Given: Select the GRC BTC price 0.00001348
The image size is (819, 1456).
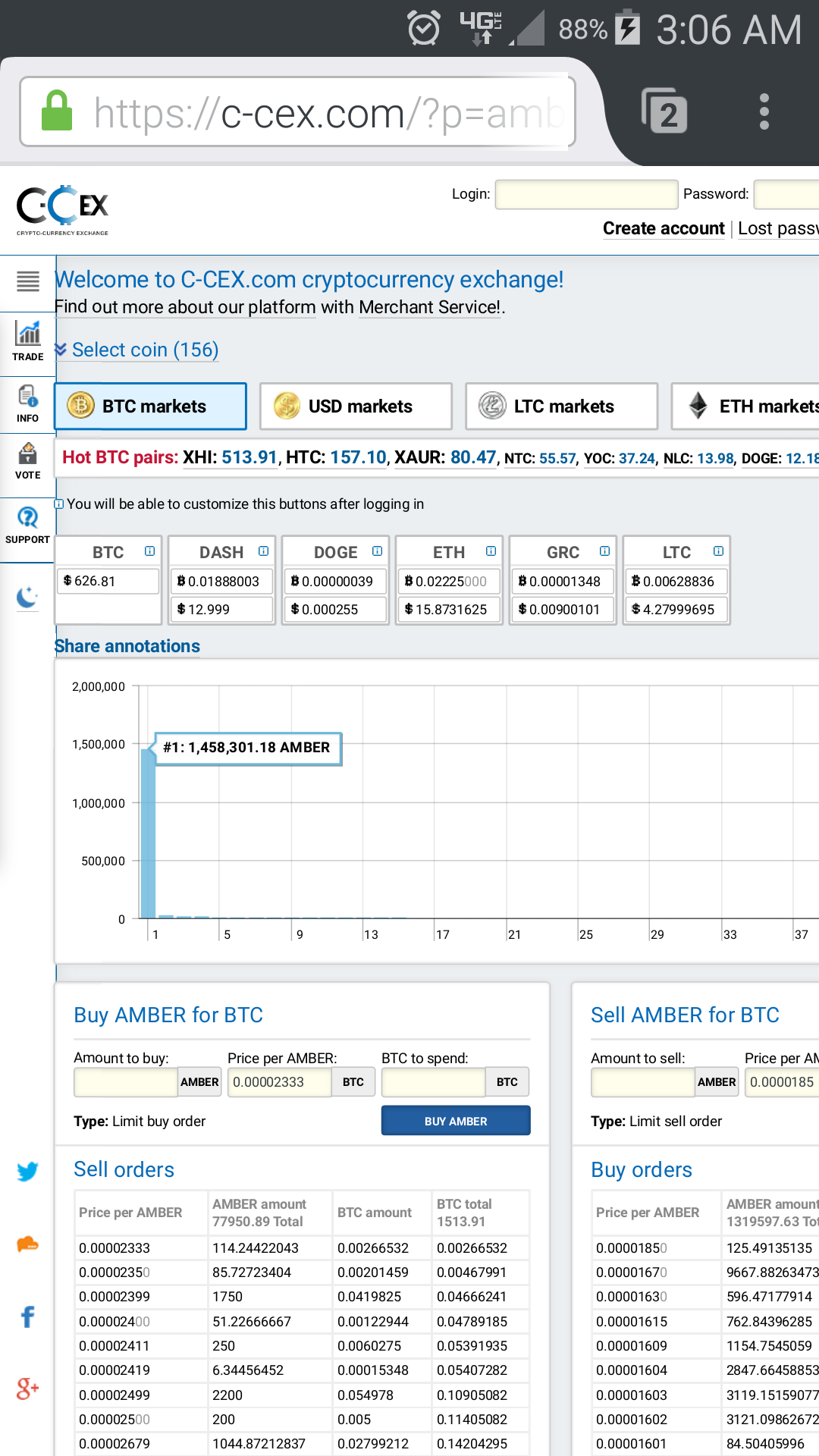Looking at the screenshot, I should (x=563, y=581).
